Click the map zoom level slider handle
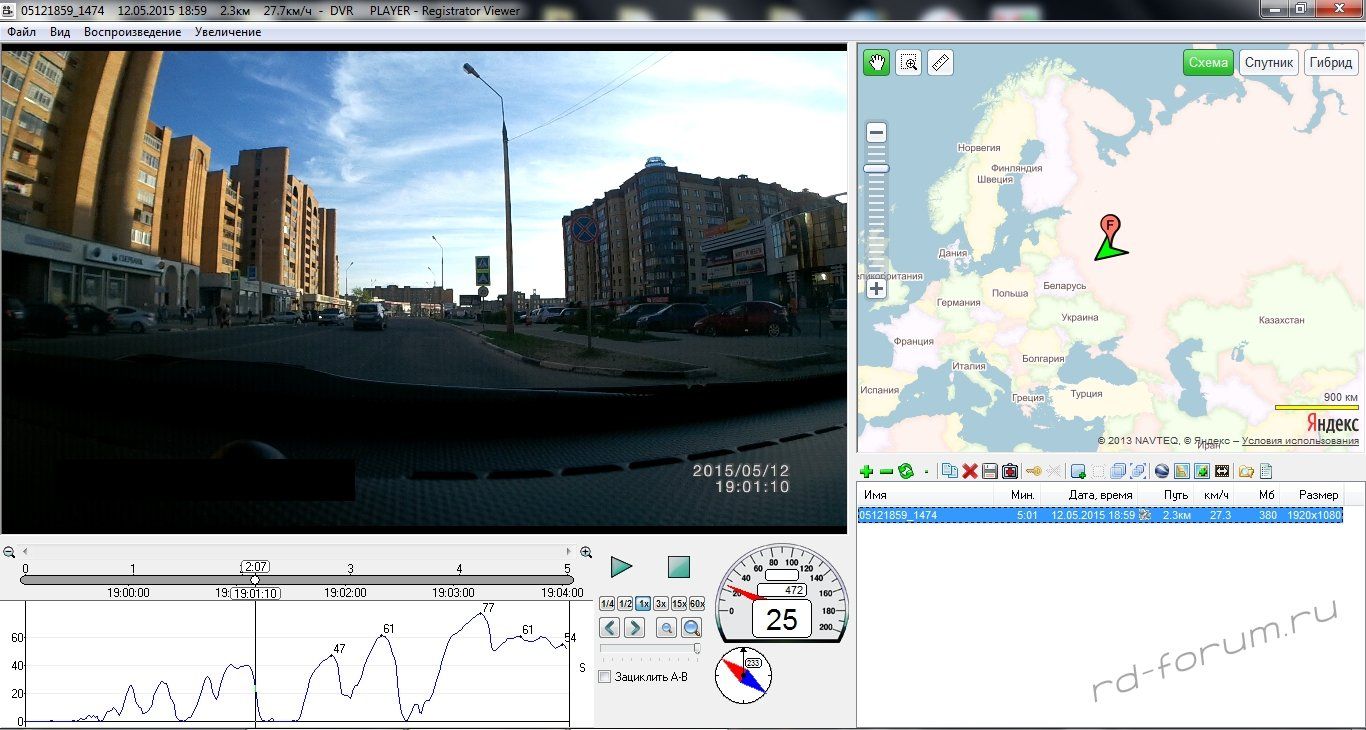Screen dimensions: 1366x730 [877, 168]
